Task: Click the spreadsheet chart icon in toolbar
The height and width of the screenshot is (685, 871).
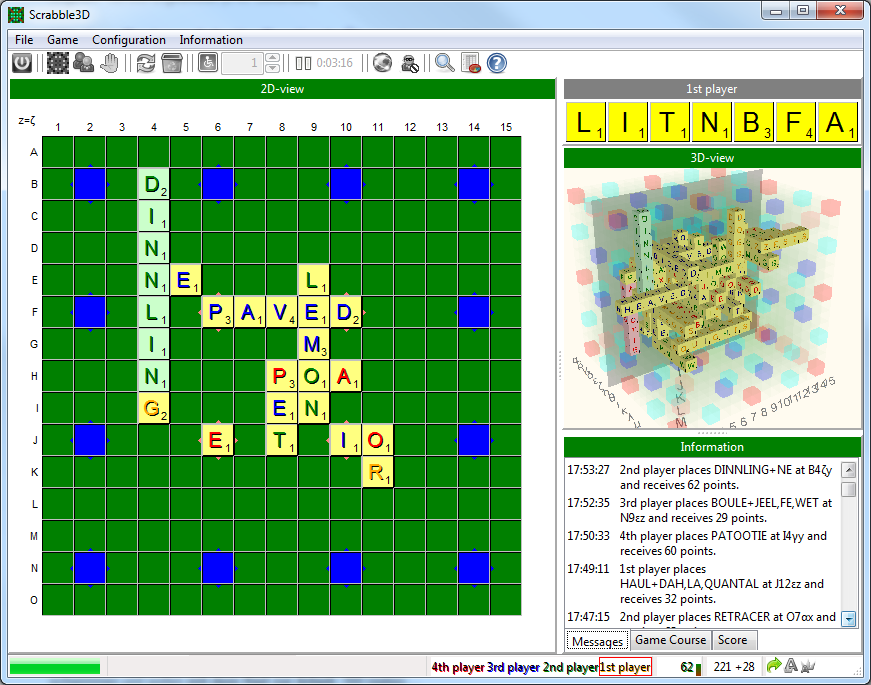Action: pyautogui.click(x=470, y=63)
